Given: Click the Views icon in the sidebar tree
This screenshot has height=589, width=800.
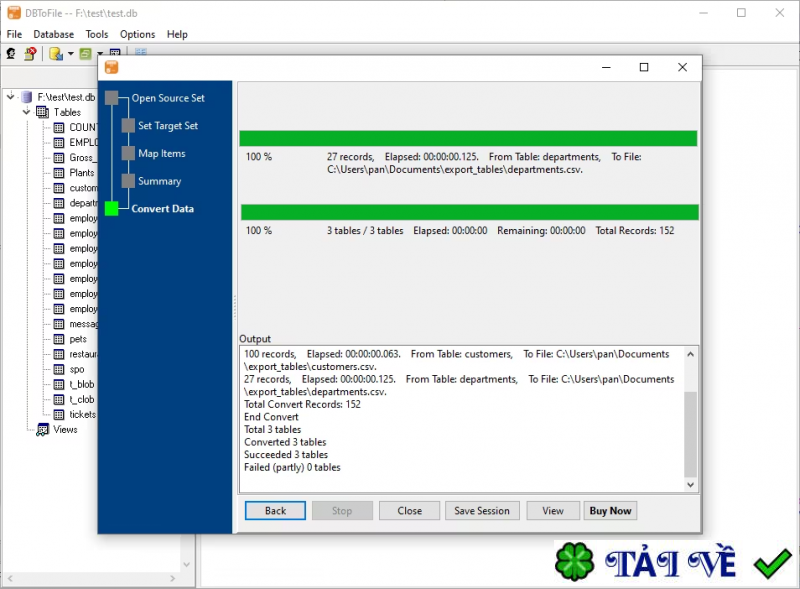Looking at the screenshot, I should [43, 430].
